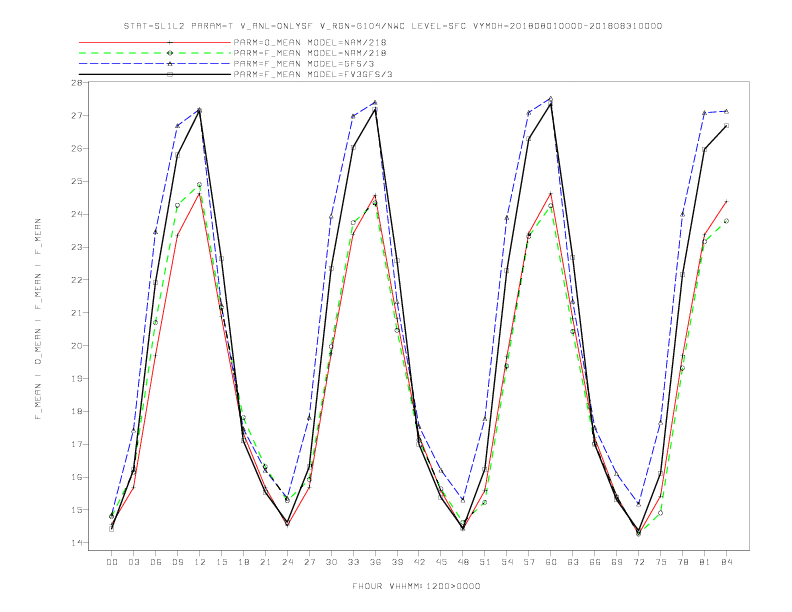
Task: Click the x-axis title FHOUR VHHMM
Action: point(416,586)
